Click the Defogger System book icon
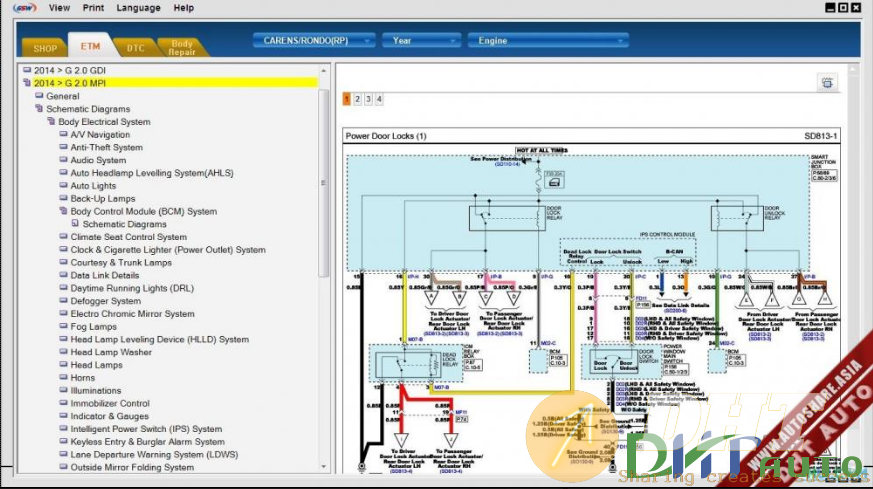Screen dimensions: 873x489 [63, 301]
